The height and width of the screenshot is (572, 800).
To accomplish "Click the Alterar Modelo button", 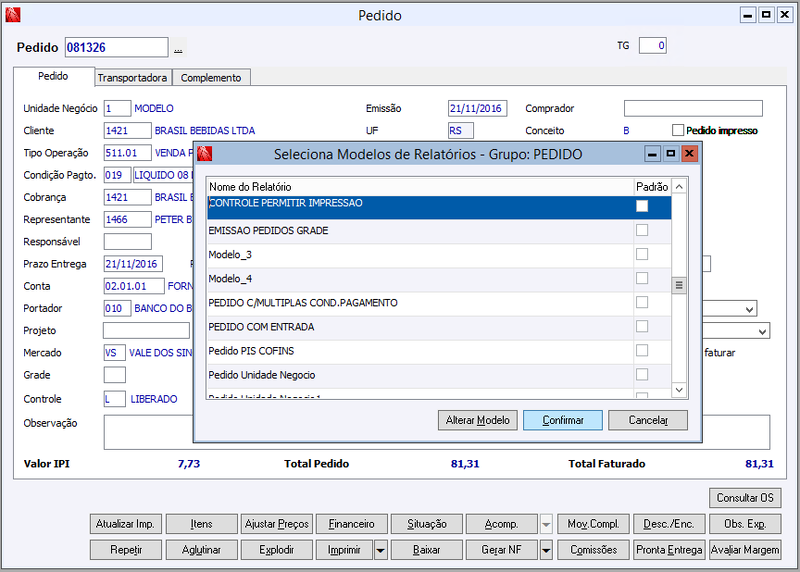I will click(x=478, y=420).
